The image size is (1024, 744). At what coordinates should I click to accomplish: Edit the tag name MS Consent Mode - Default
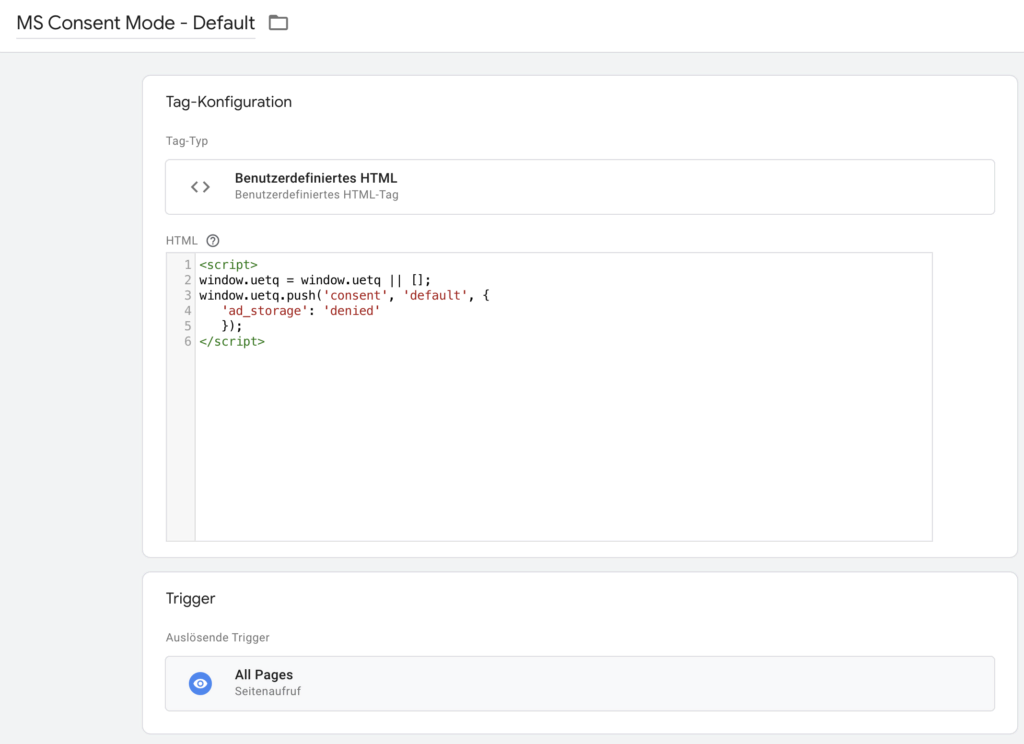click(x=136, y=23)
